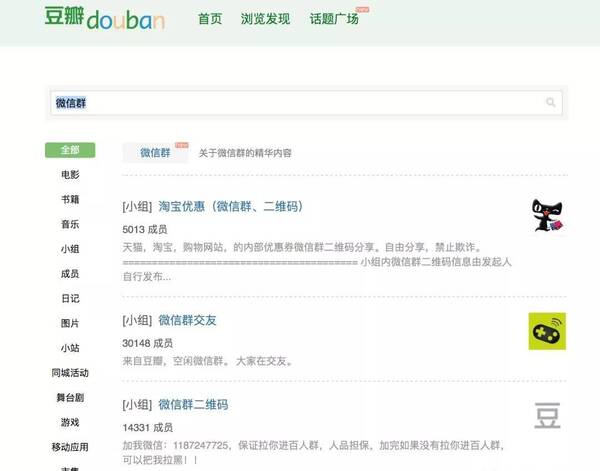Click the magnifier search icon

click(550, 102)
